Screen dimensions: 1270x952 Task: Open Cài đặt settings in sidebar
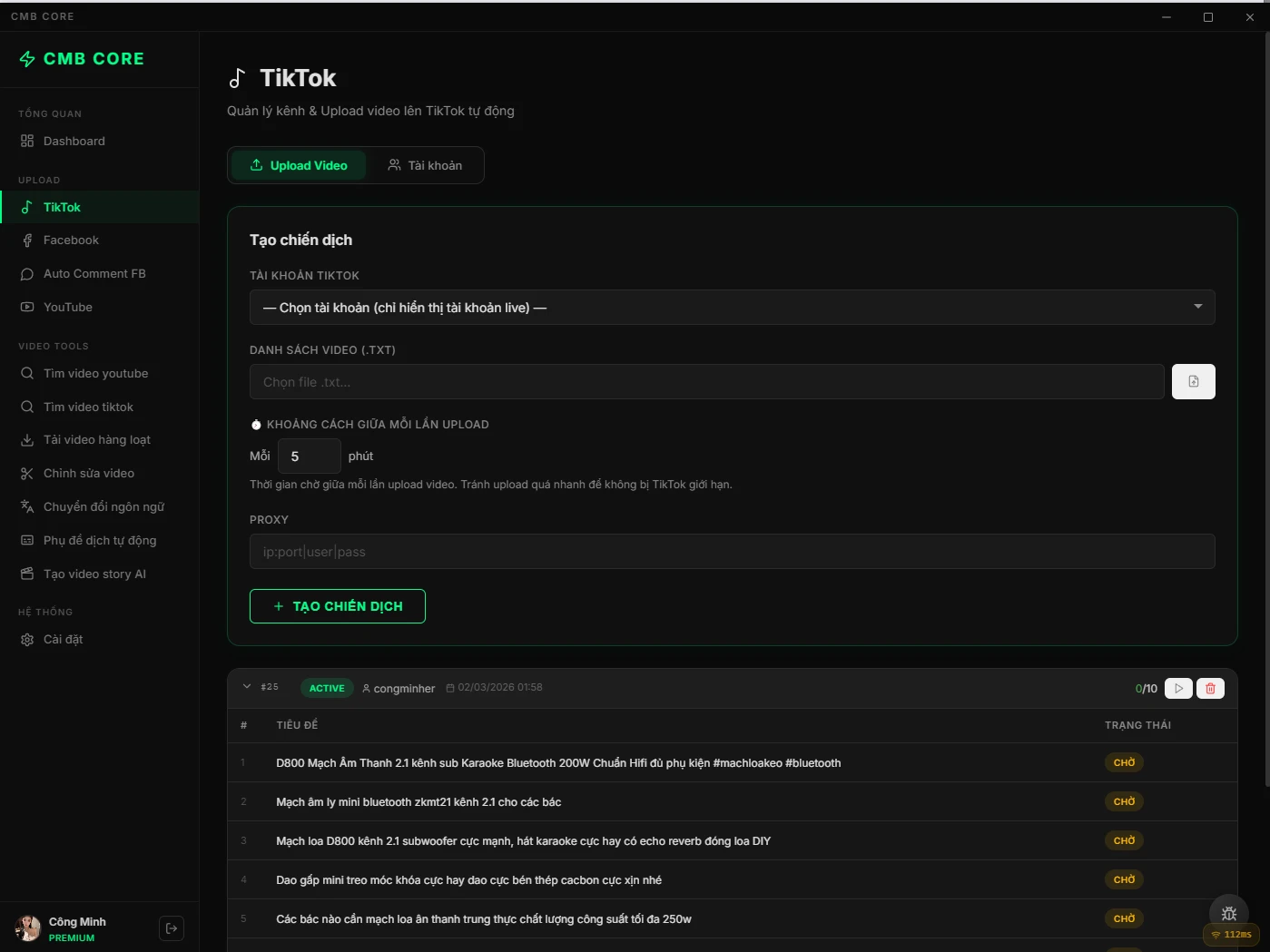(64, 640)
